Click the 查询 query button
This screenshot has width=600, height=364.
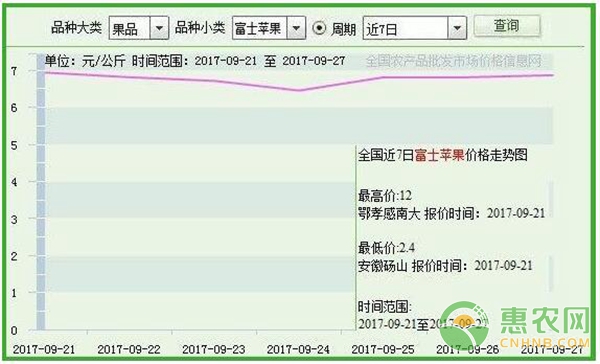point(507,26)
